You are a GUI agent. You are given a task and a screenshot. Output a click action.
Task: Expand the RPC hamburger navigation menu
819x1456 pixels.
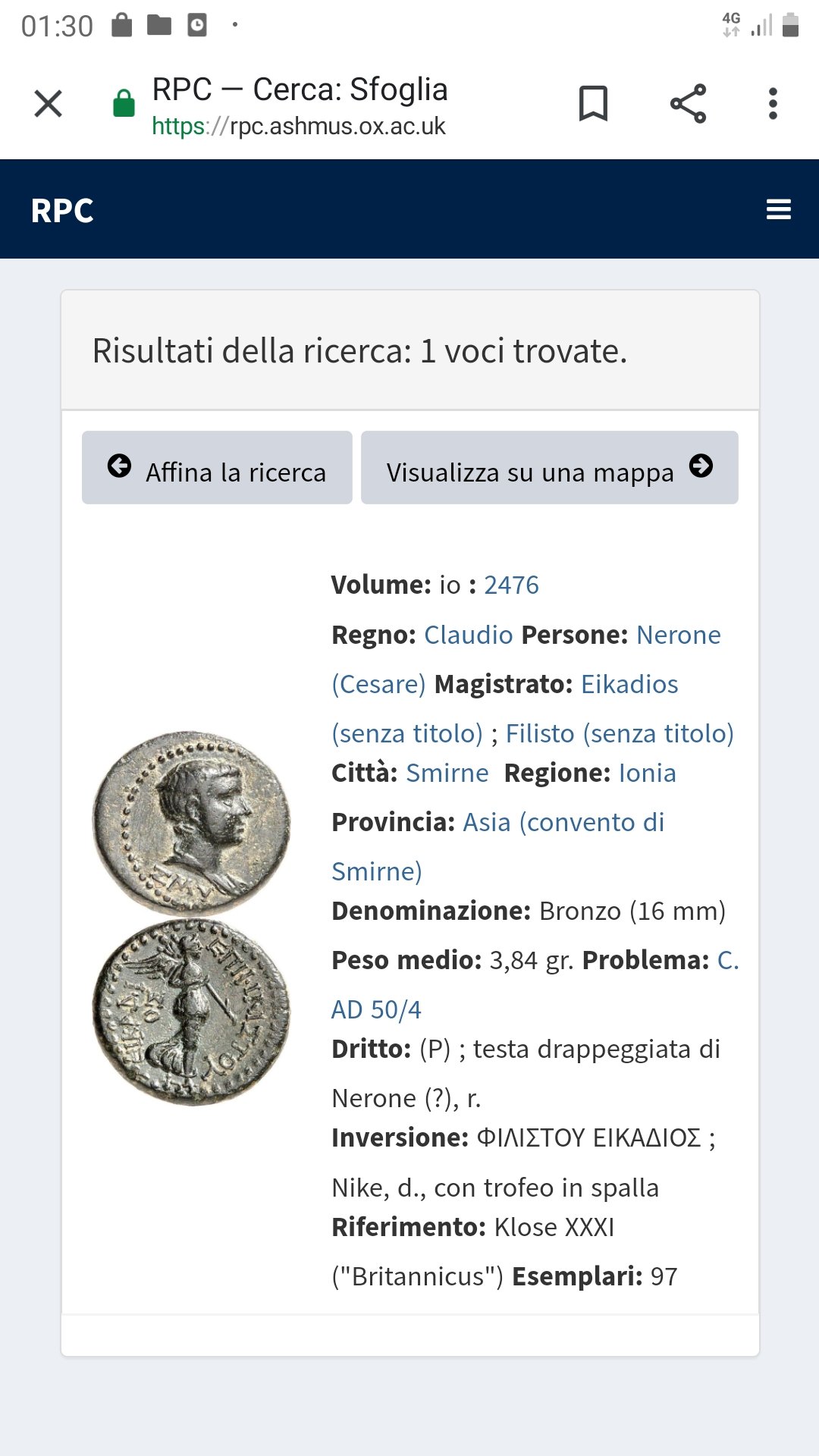[778, 210]
